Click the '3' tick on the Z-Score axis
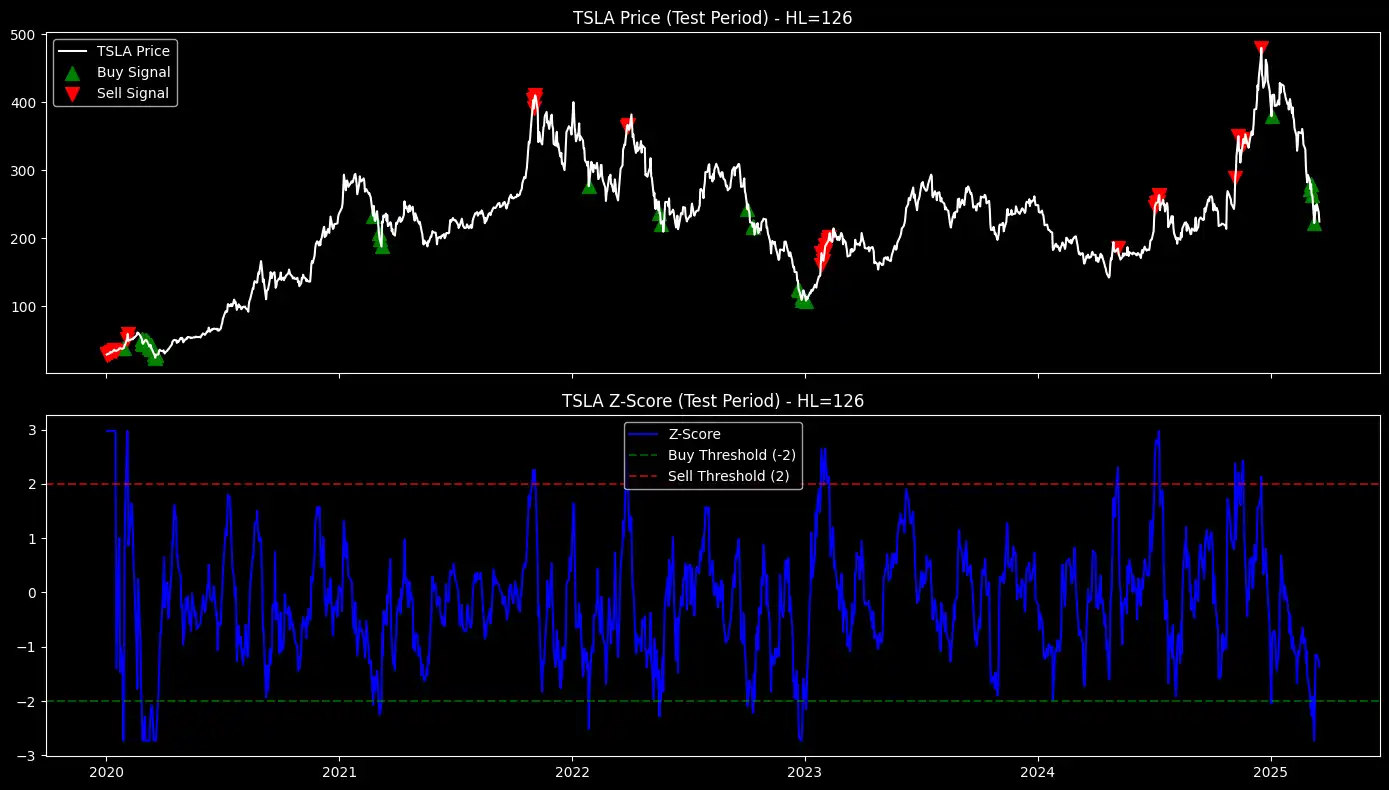Viewport: 1389px width, 790px height. pyautogui.click(x=32, y=430)
